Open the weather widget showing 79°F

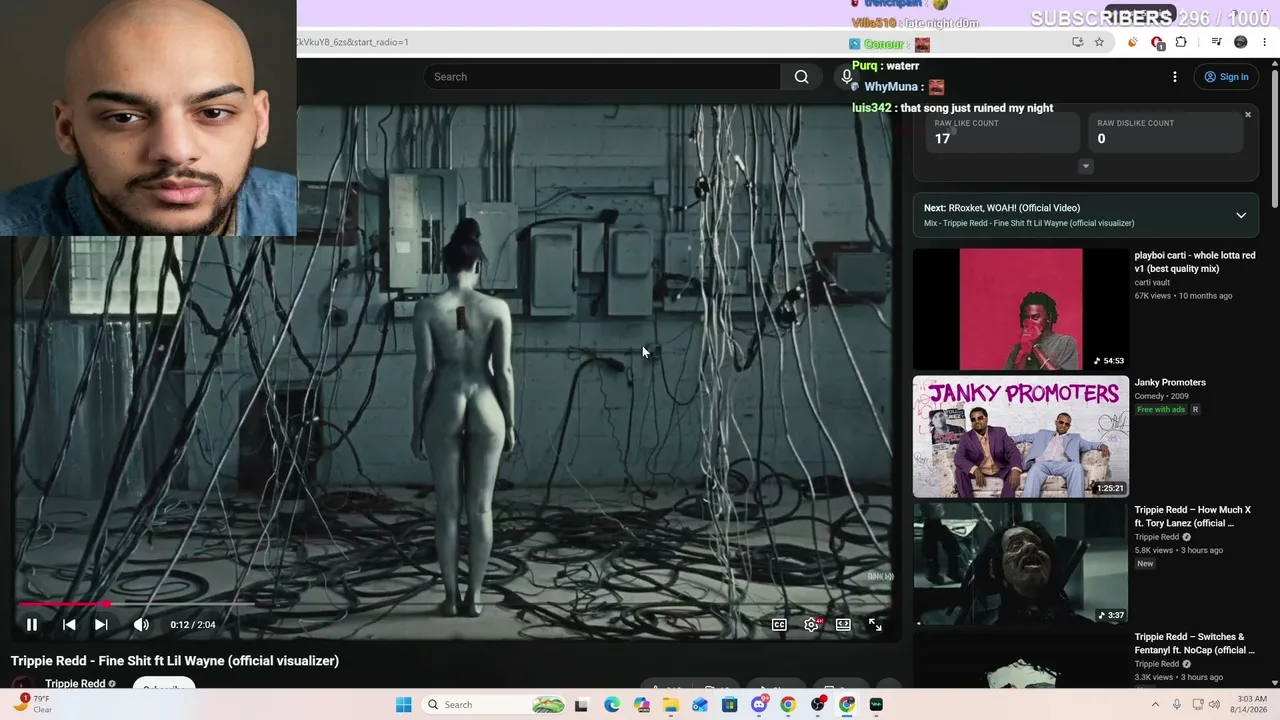(x=32, y=704)
